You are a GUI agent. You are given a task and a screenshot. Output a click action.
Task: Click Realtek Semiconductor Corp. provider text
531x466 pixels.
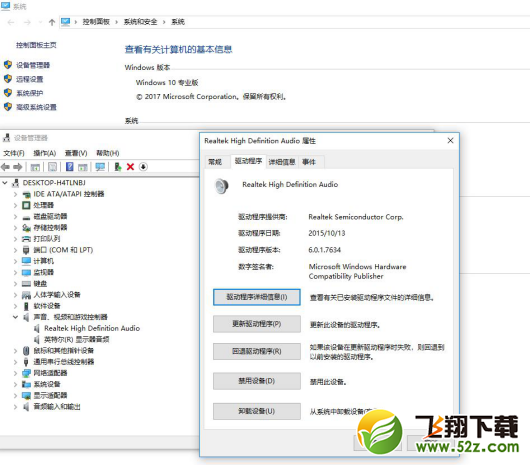click(x=356, y=217)
